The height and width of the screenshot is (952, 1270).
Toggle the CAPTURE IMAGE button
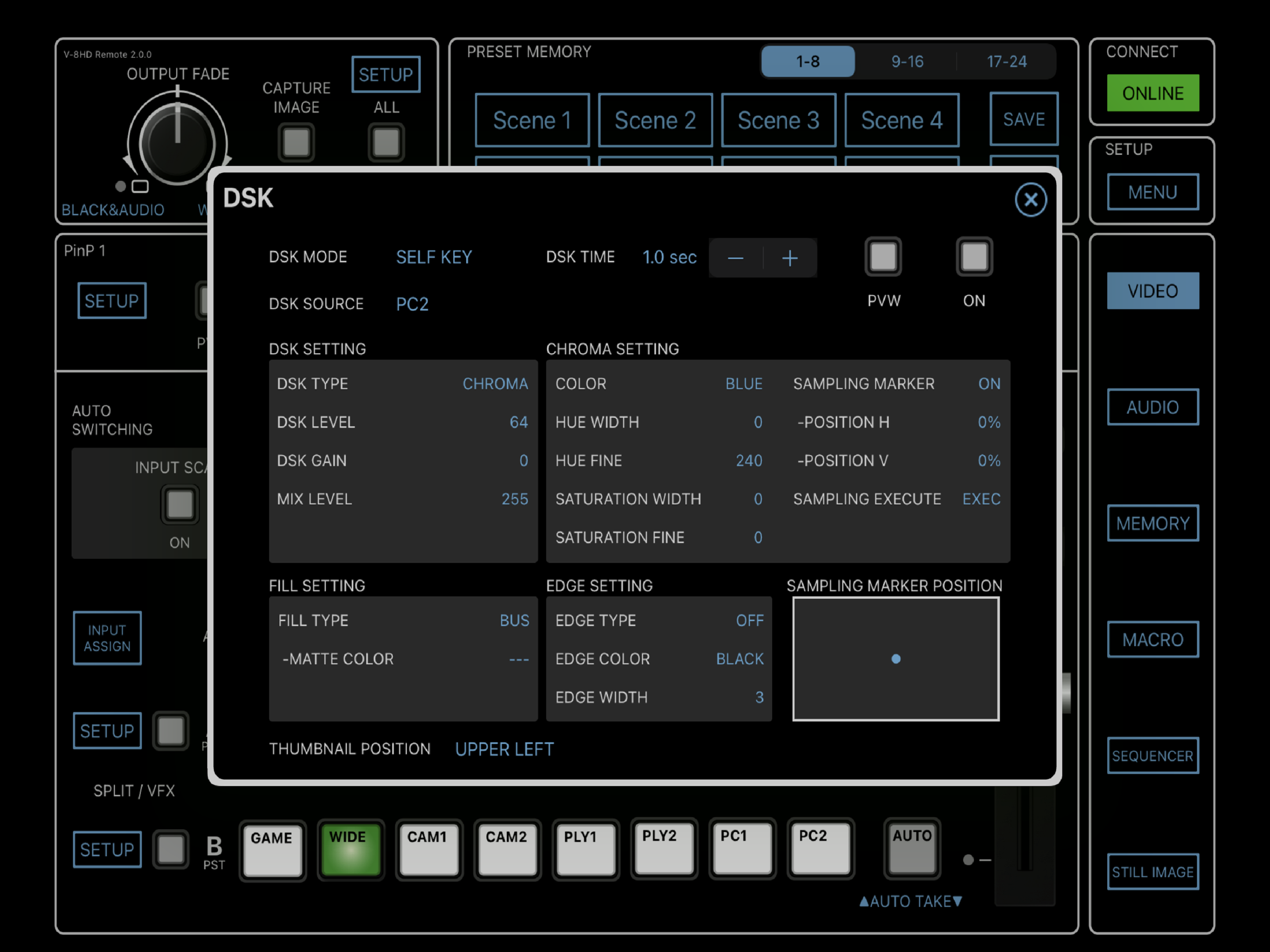click(296, 142)
